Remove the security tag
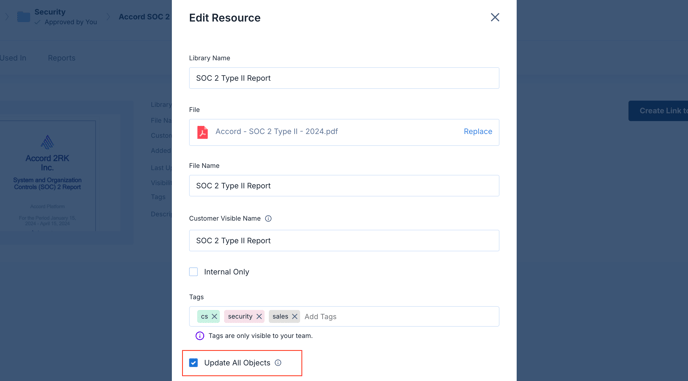 point(259,316)
